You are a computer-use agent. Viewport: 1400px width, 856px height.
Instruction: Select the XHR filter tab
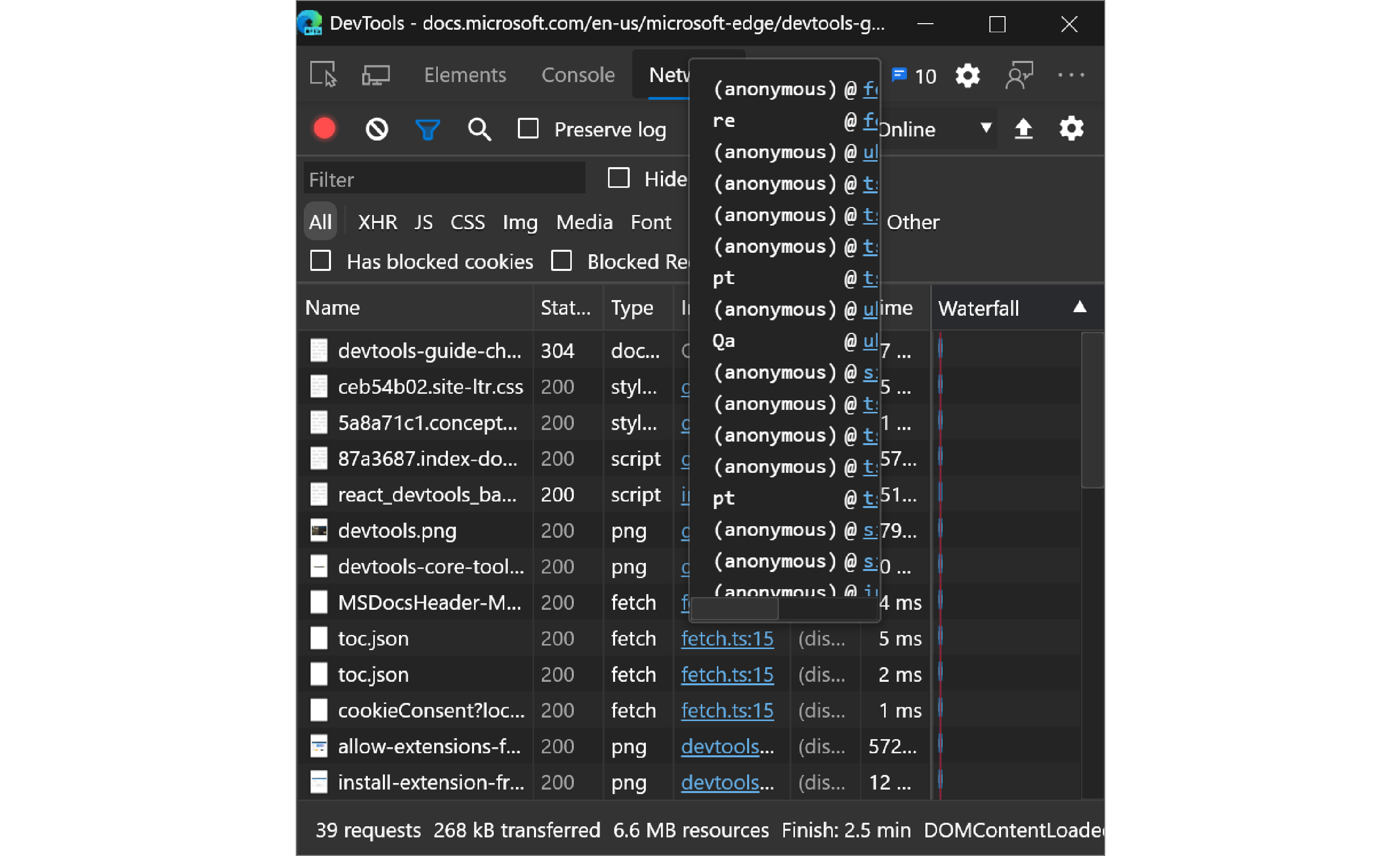(378, 222)
